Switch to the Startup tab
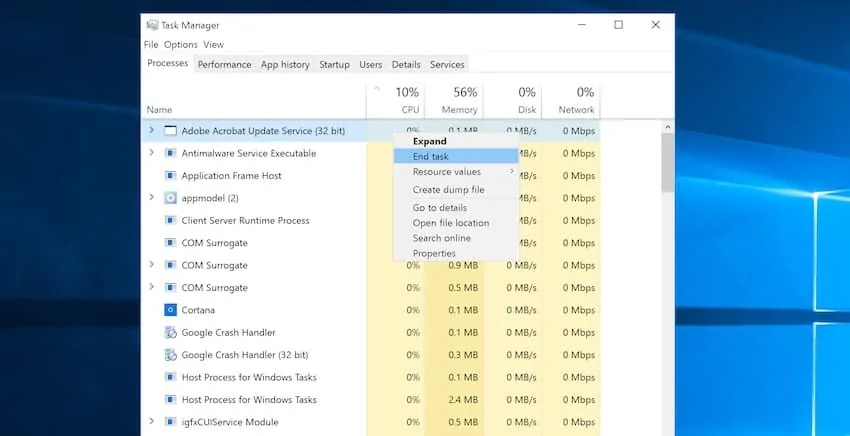This screenshot has width=850, height=436. pos(334,65)
